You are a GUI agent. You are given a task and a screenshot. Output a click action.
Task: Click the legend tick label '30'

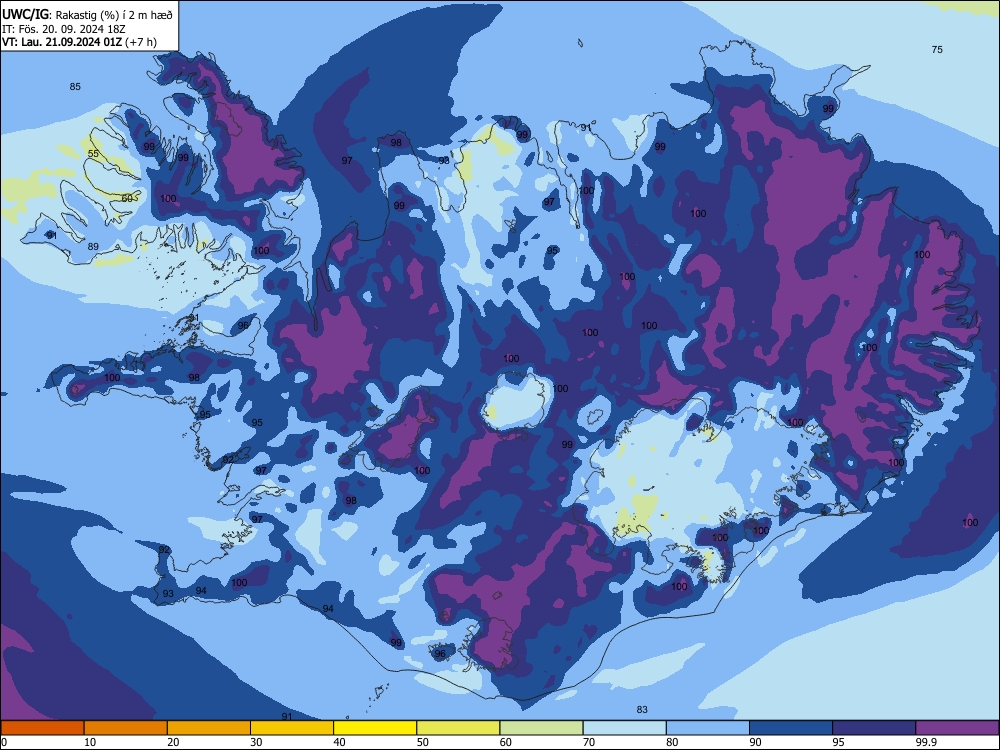256,742
